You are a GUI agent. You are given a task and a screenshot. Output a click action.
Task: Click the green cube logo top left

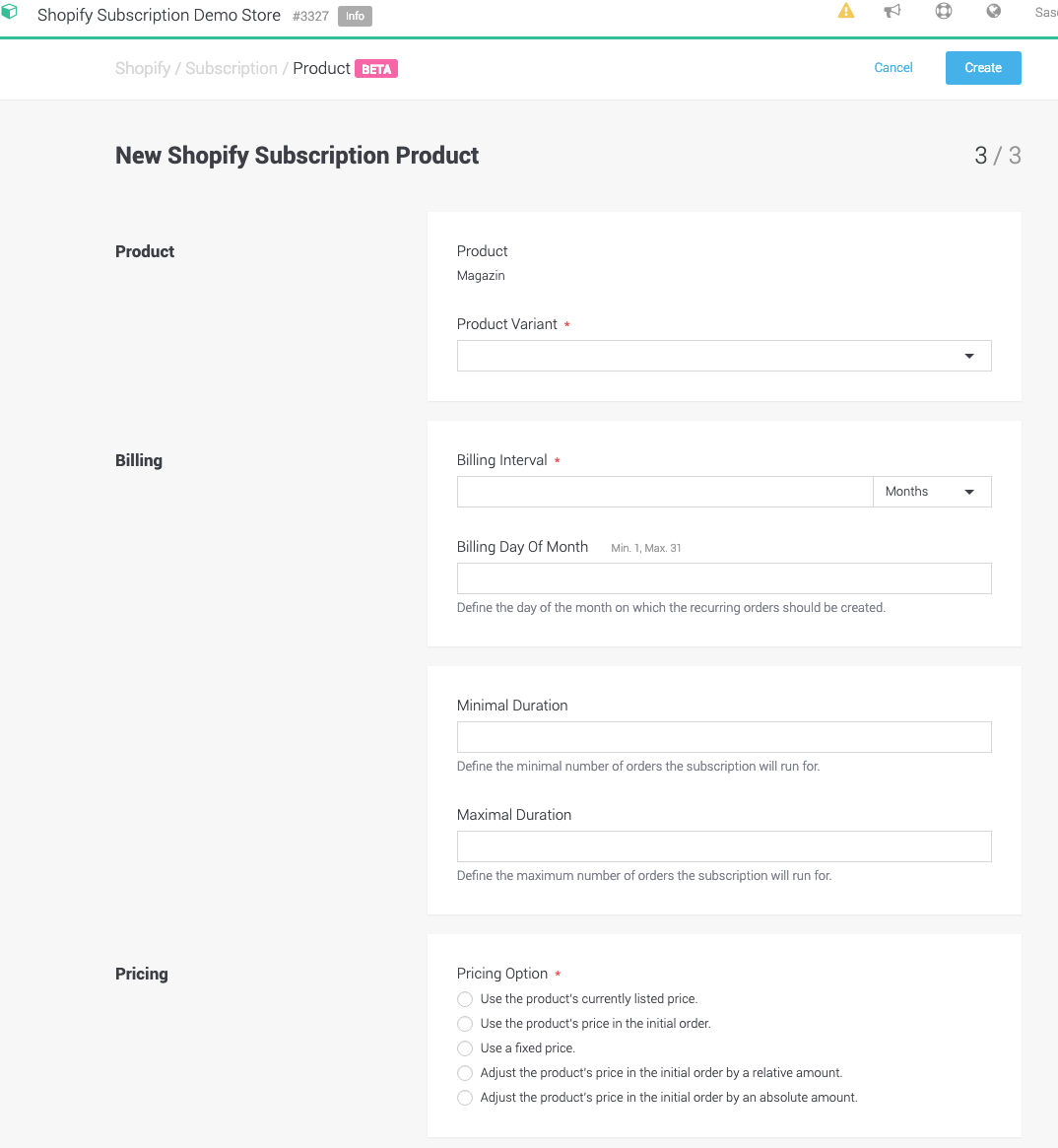pos(14,12)
